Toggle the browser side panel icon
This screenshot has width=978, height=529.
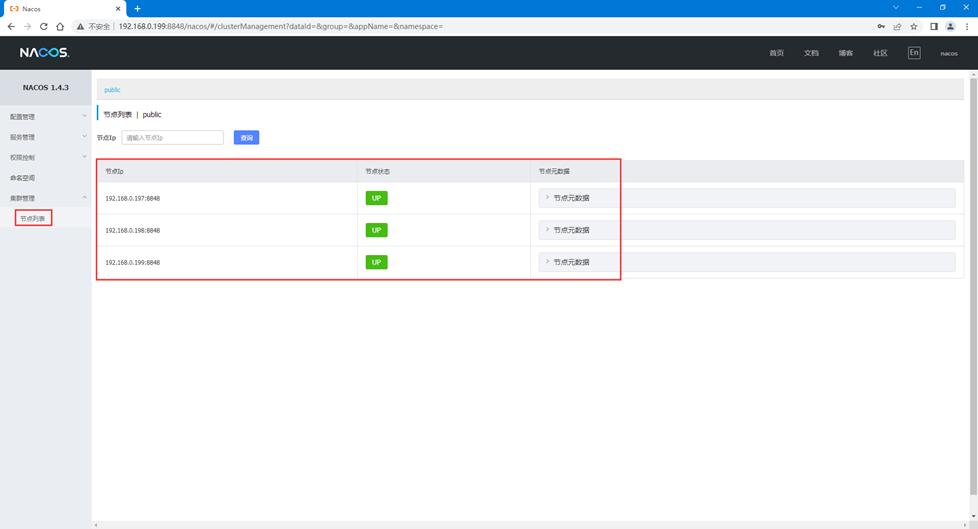tap(934, 26)
